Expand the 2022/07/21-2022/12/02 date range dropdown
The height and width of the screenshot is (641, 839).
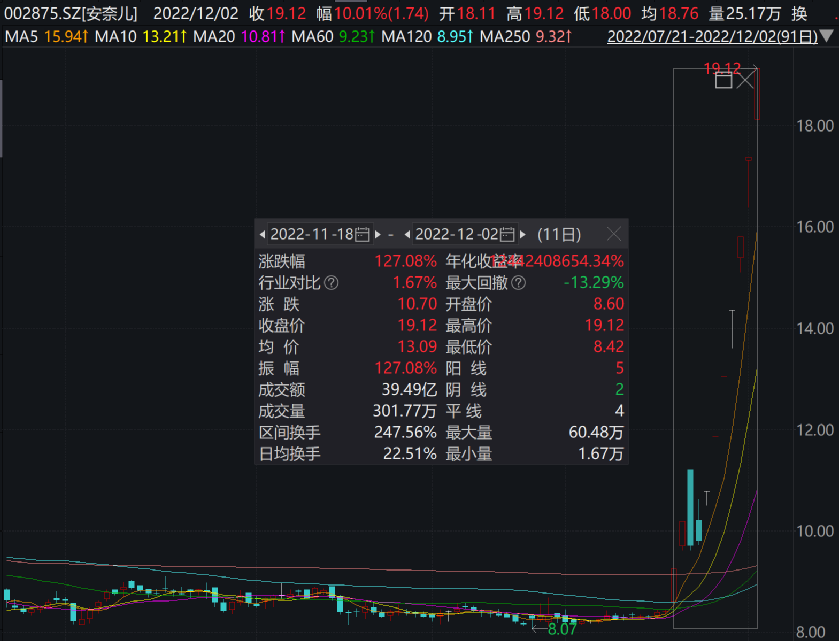point(827,36)
